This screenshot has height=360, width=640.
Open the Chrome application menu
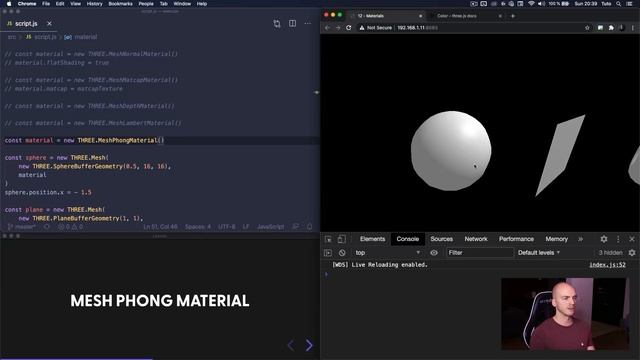pyautogui.click(x=27, y=4)
